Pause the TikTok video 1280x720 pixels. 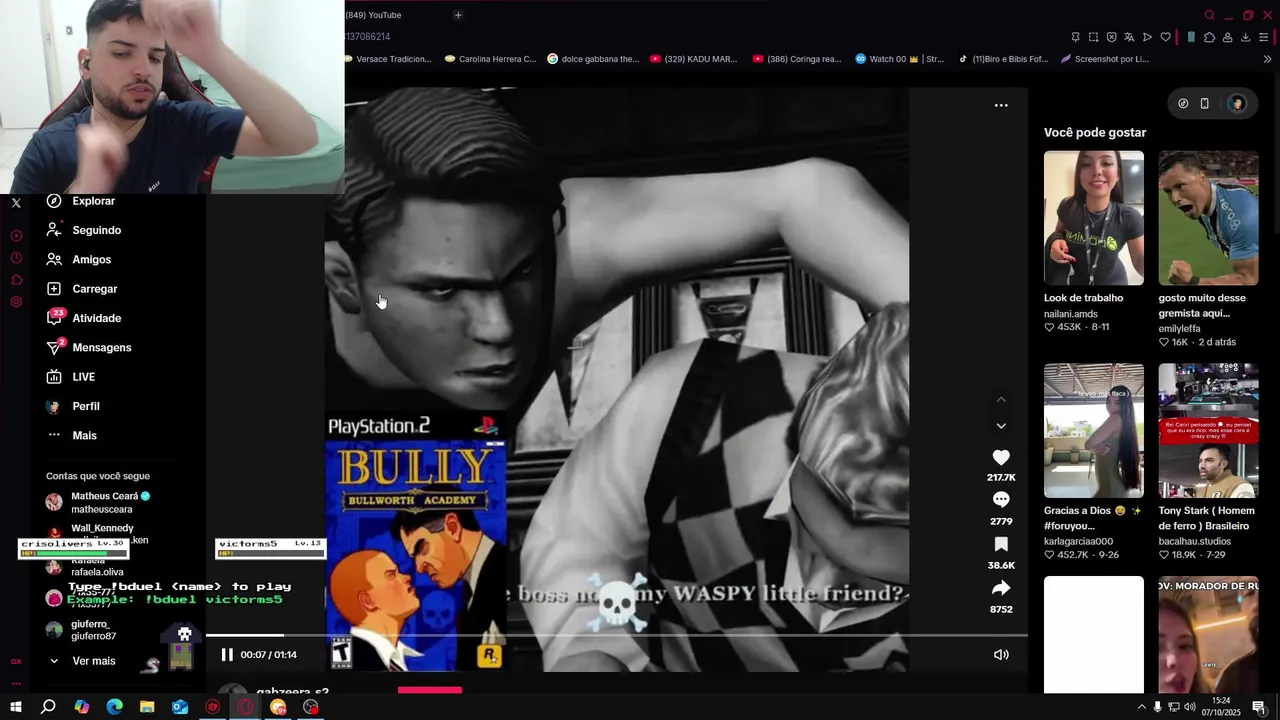227,655
